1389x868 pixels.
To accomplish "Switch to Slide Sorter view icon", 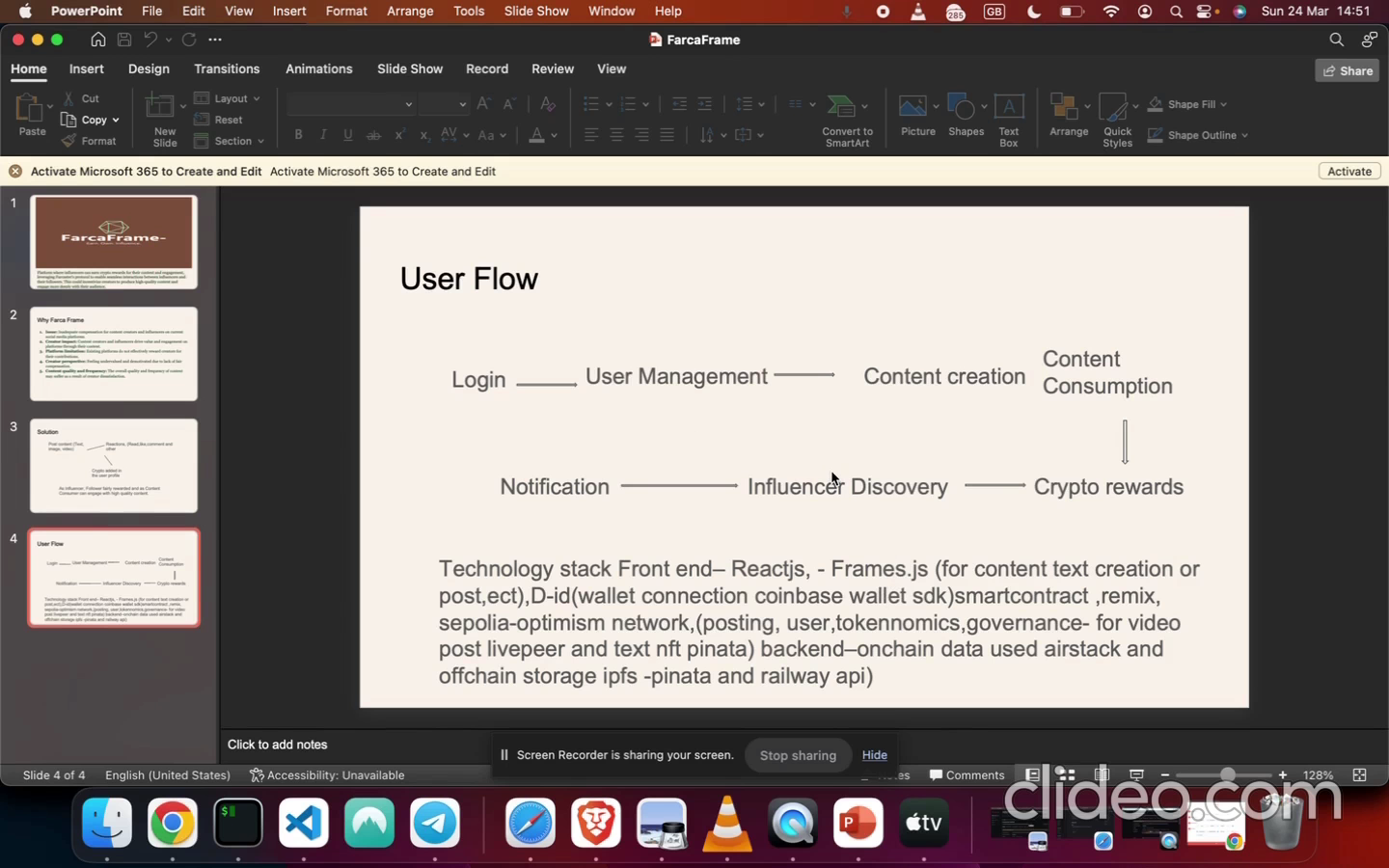I will 1065,774.
